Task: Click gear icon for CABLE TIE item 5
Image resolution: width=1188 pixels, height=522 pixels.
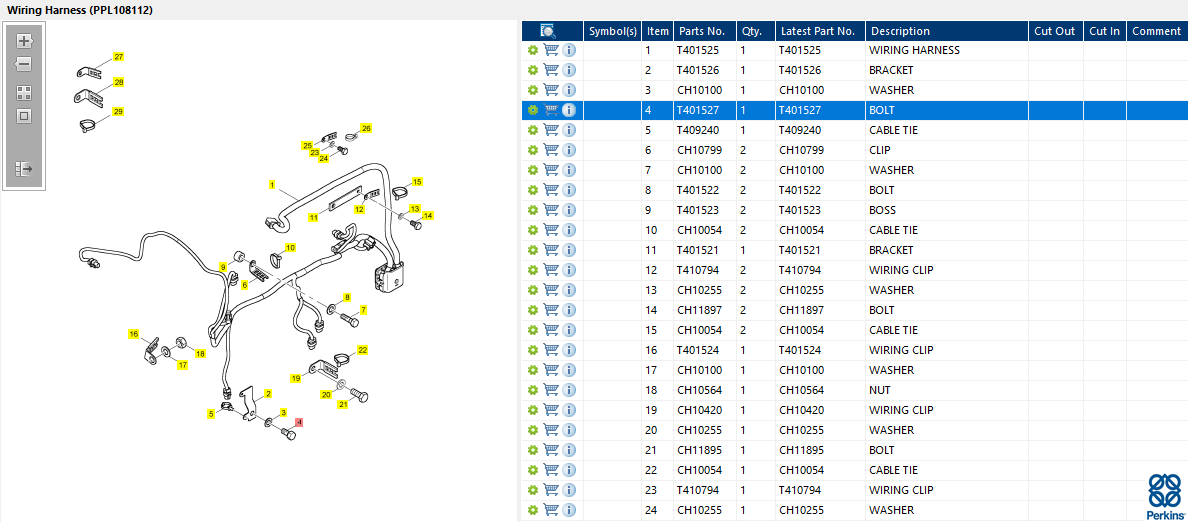Action: pyautogui.click(x=533, y=130)
